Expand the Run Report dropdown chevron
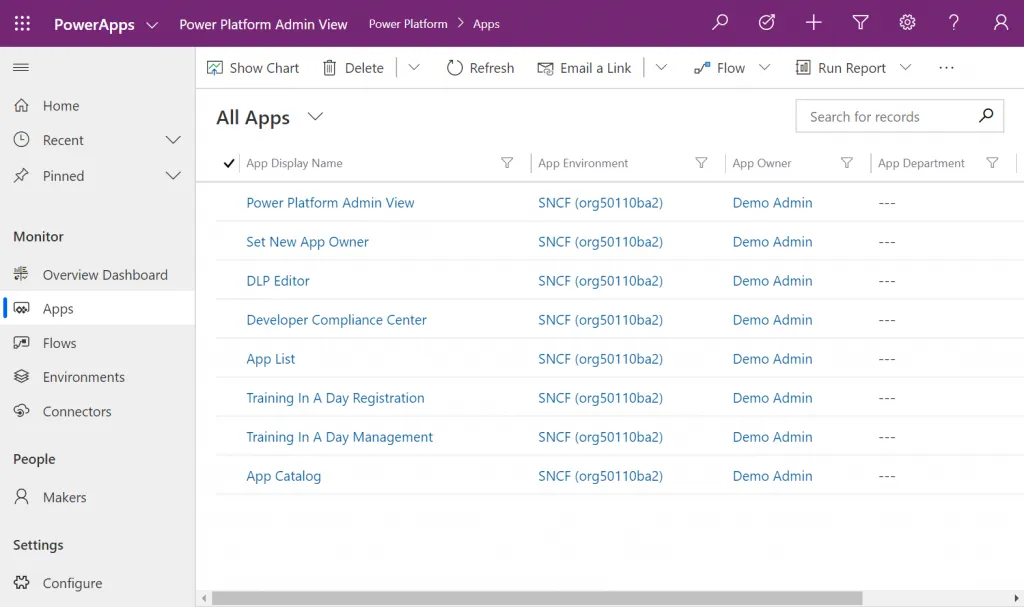Image resolution: width=1024 pixels, height=607 pixels. (905, 67)
